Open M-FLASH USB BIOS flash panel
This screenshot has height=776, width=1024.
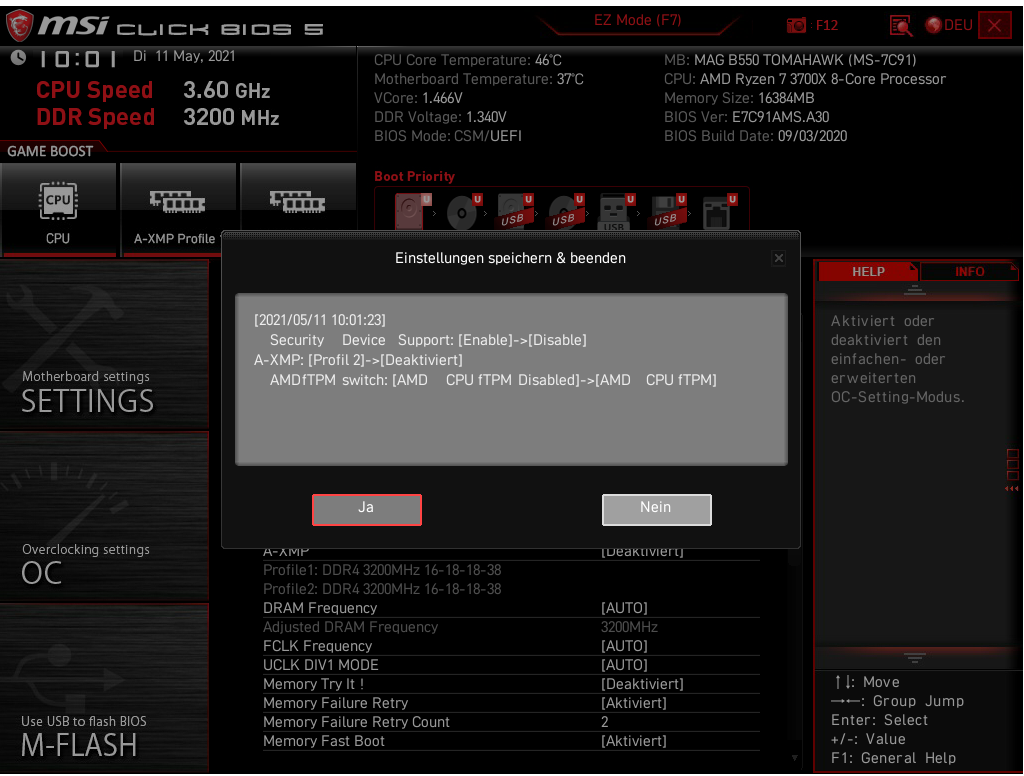104,688
